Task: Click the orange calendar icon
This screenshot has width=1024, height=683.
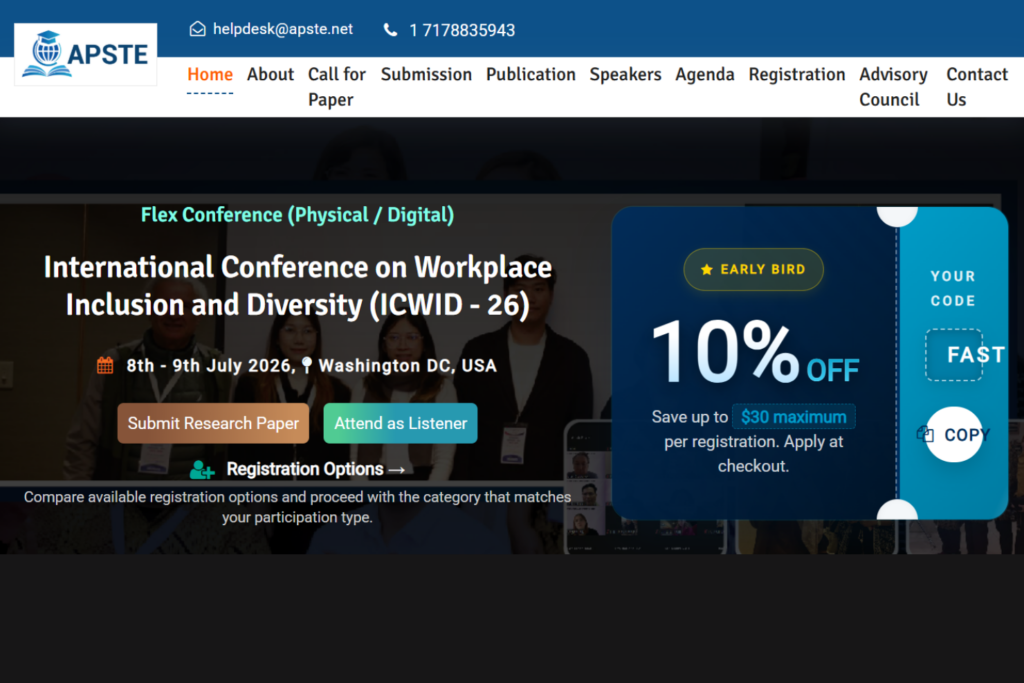Action: (105, 366)
